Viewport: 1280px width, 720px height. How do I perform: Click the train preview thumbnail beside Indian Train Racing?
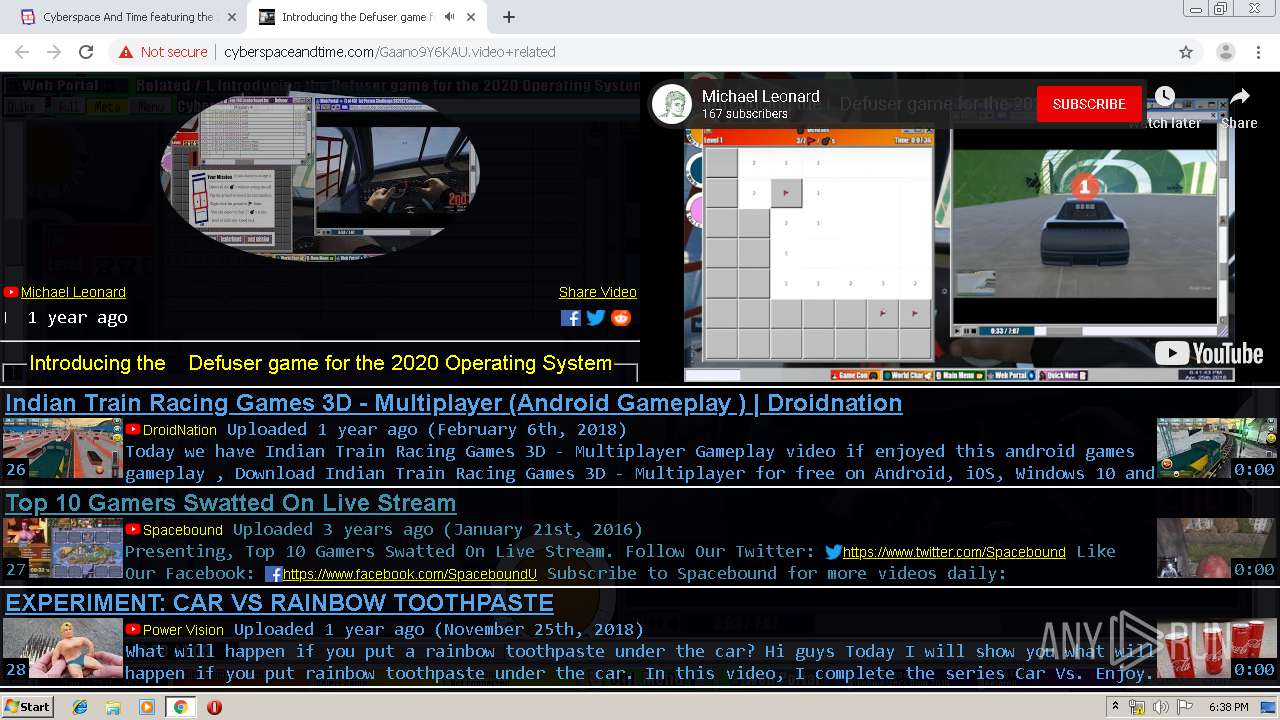[1216, 448]
